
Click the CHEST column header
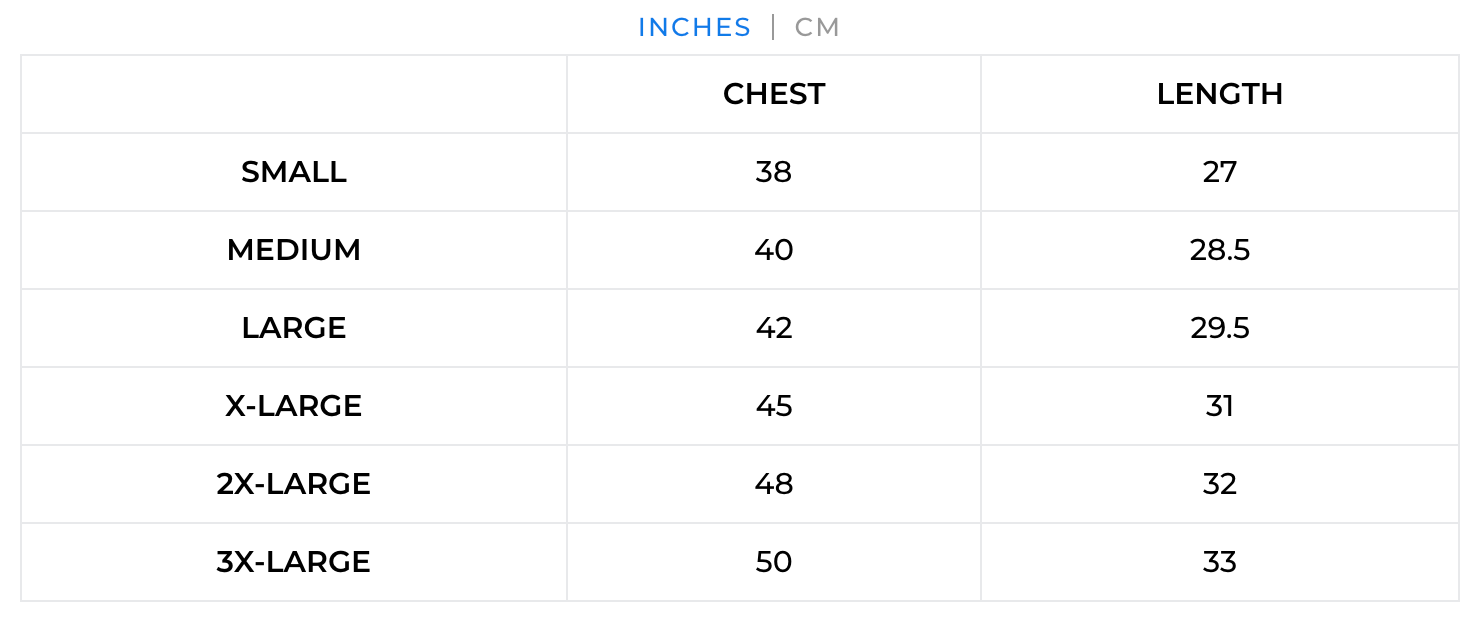[774, 94]
